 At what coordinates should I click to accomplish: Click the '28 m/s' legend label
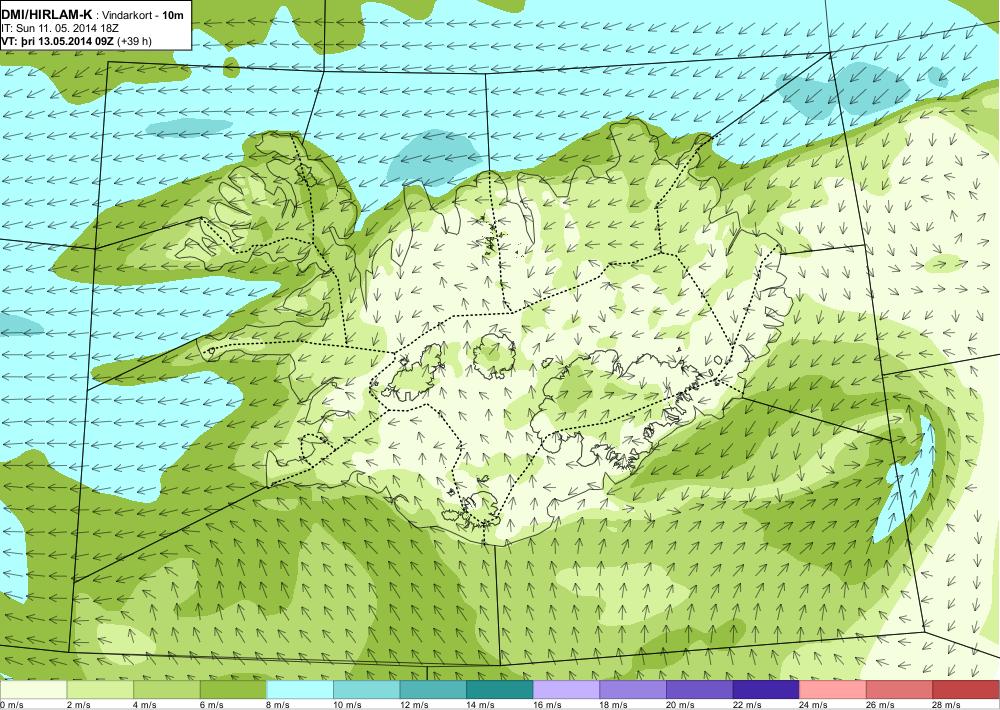pos(947,705)
